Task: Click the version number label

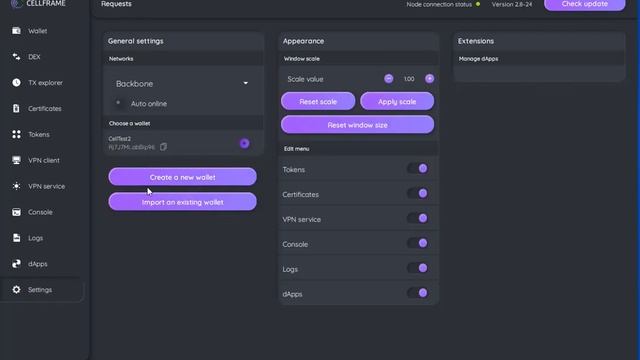Action: tap(512, 4)
